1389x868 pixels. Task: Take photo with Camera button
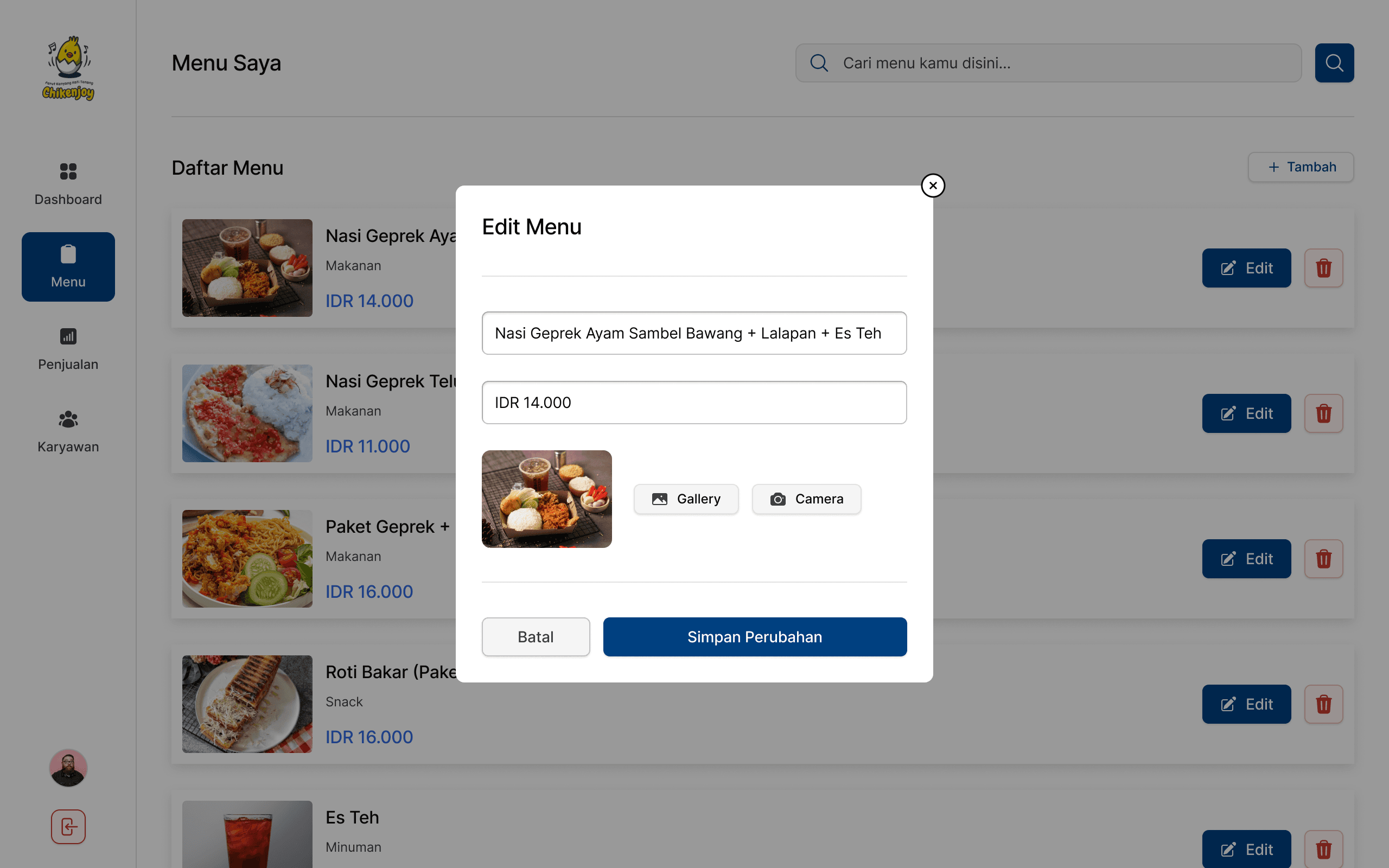tap(806, 499)
